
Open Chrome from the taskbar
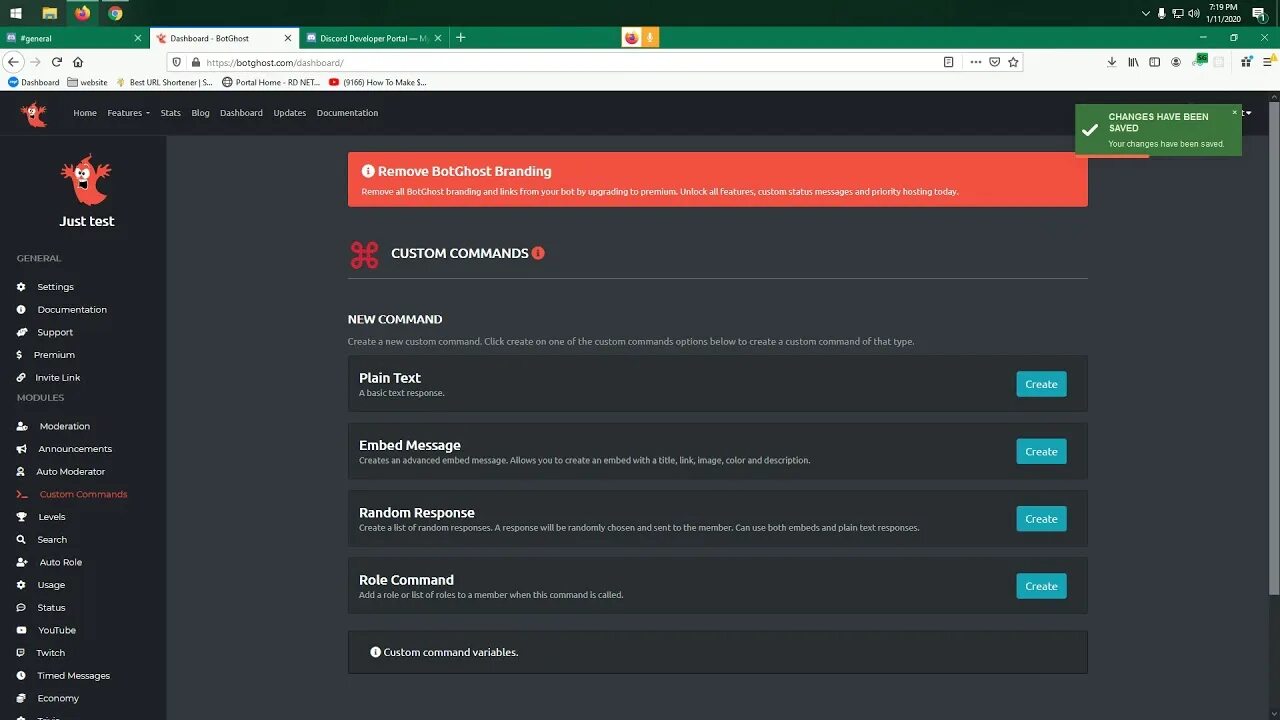tap(115, 13)
